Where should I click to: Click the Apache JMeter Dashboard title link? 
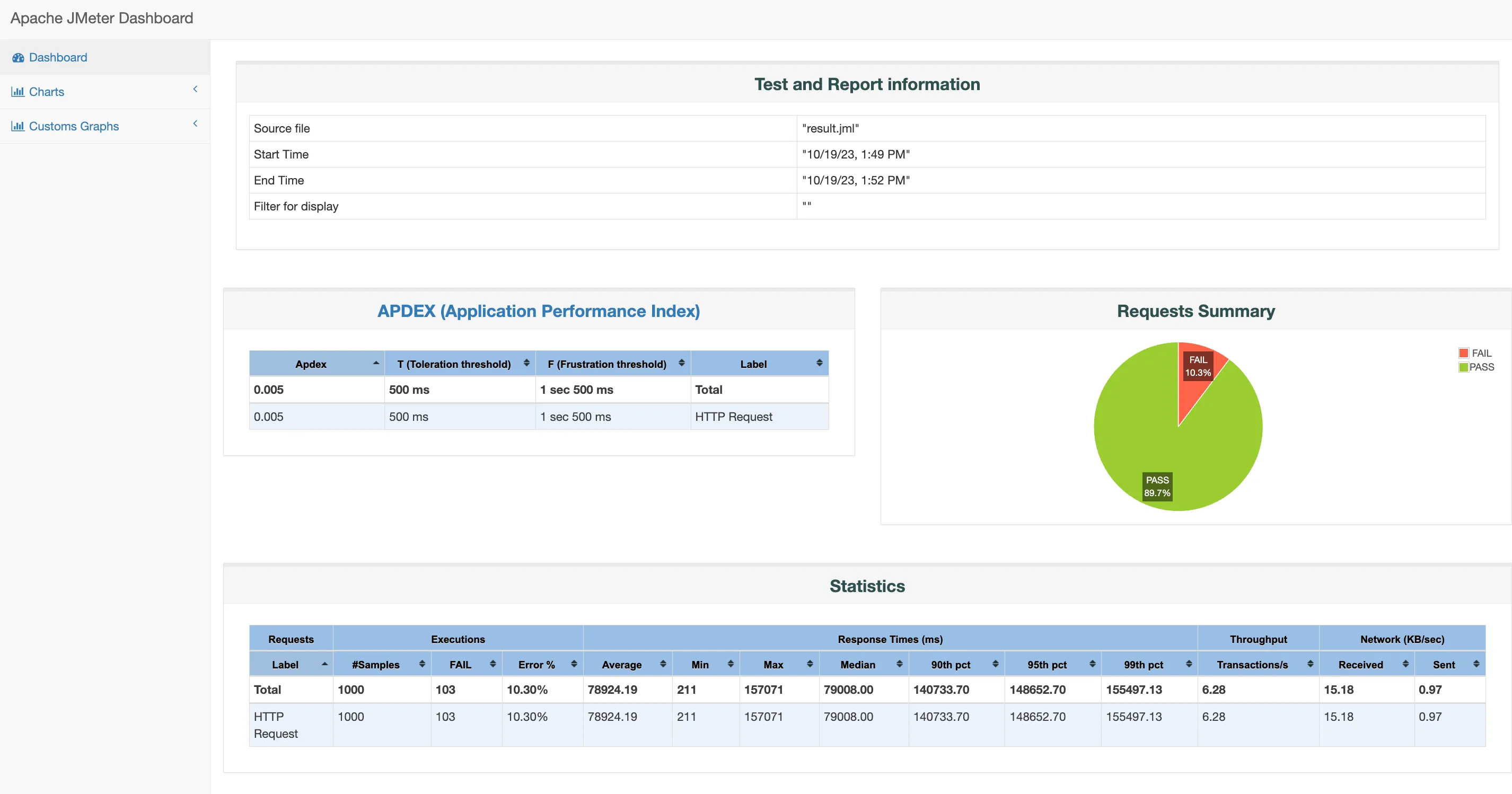[x=102, y=18]
